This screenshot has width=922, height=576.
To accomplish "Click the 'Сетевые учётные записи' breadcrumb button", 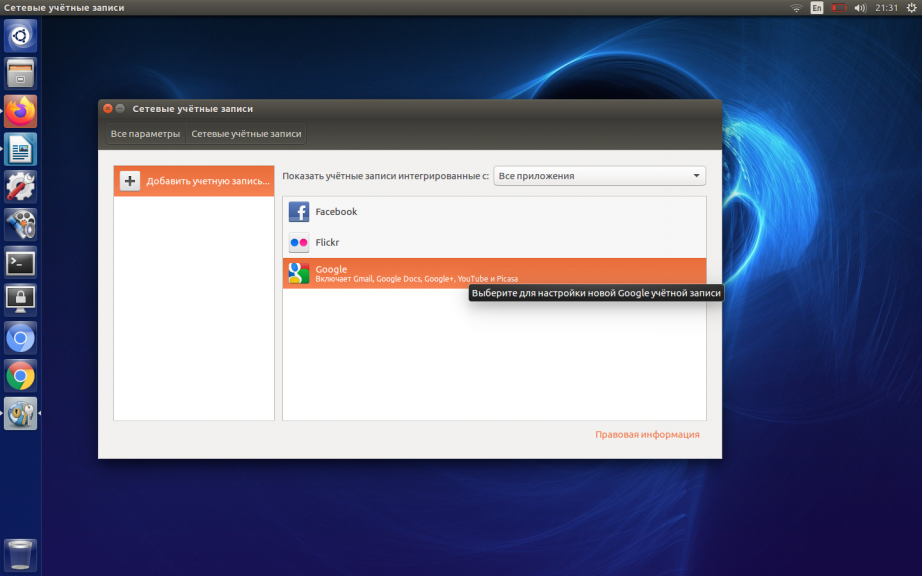I will point(246,134).
